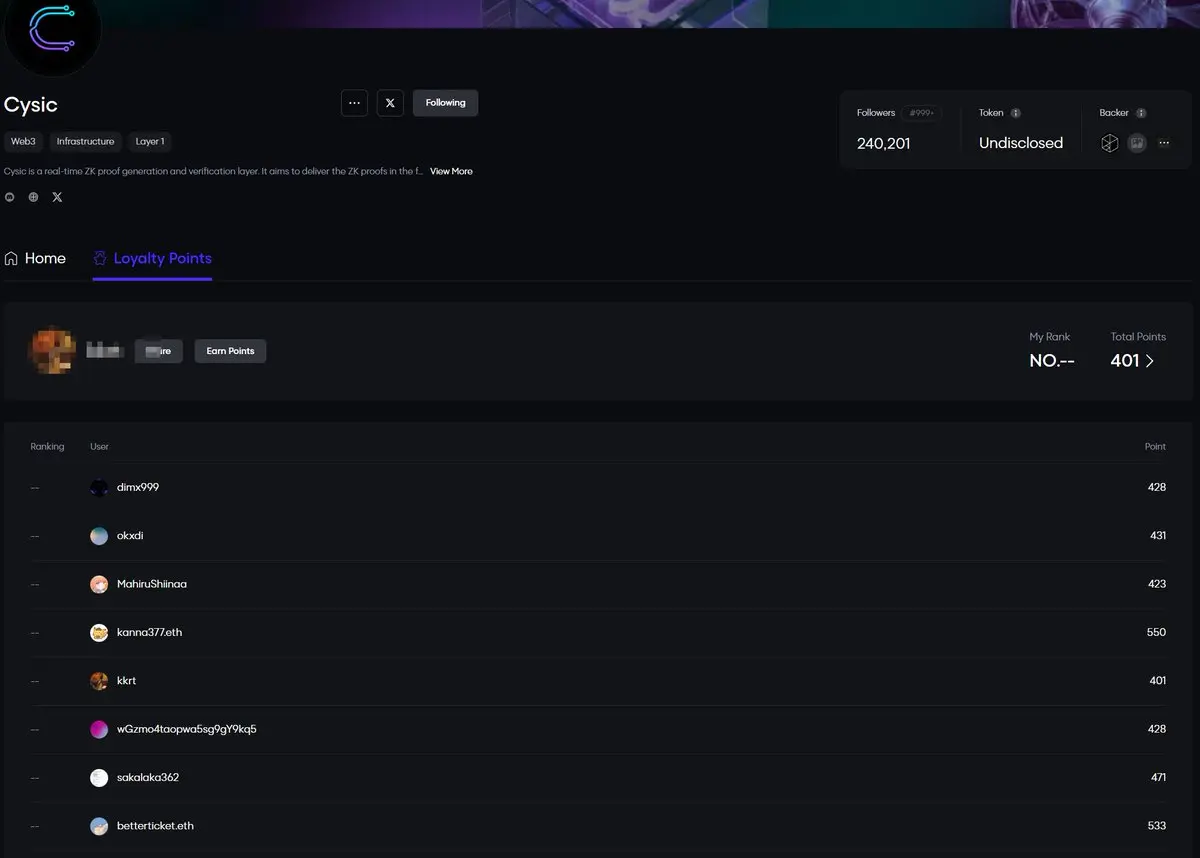Click the Earn Points button
Screen dimensions: 1200x858
coord(230,351)
